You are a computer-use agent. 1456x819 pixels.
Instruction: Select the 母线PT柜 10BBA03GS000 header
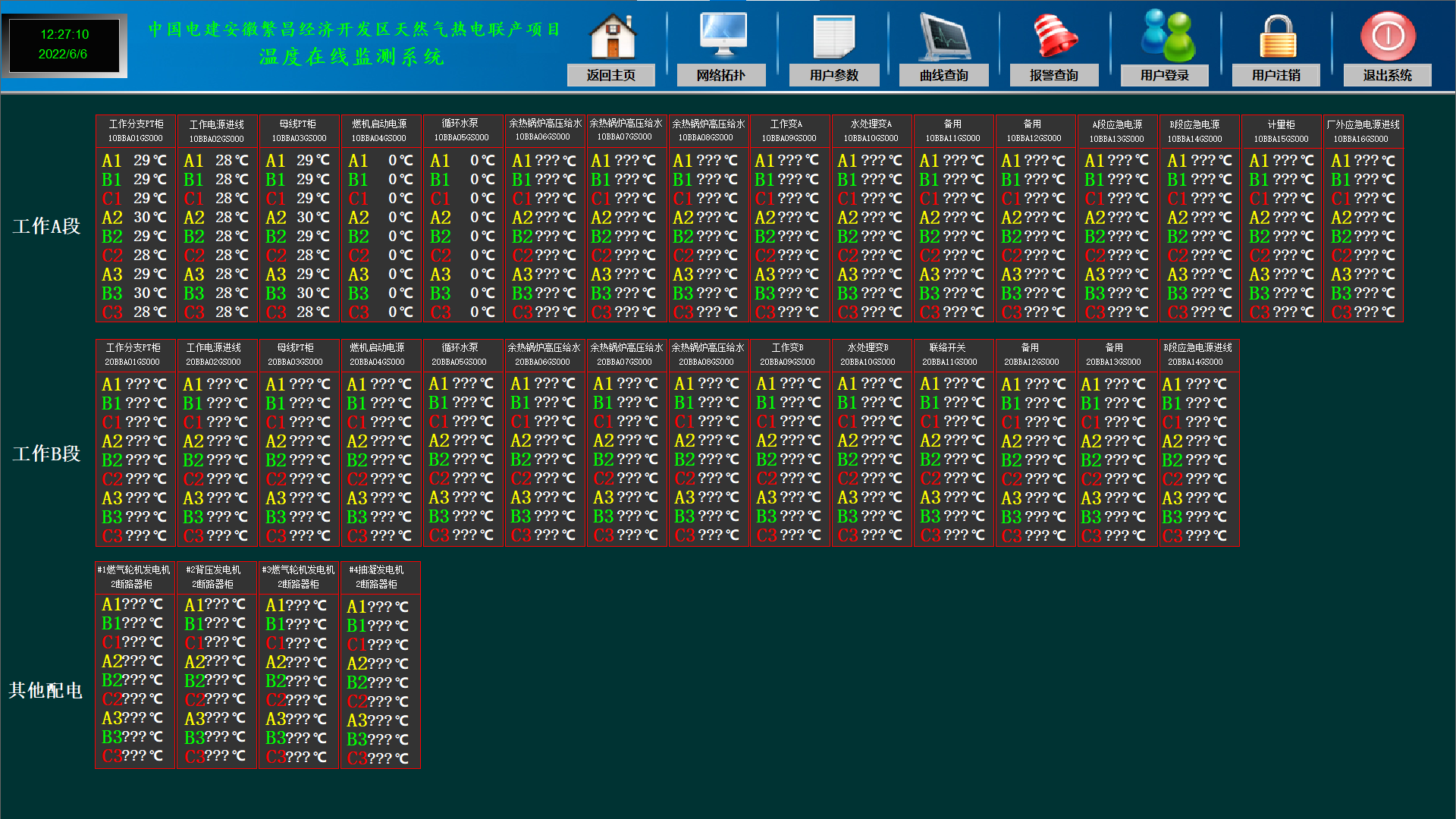point(299,131)
